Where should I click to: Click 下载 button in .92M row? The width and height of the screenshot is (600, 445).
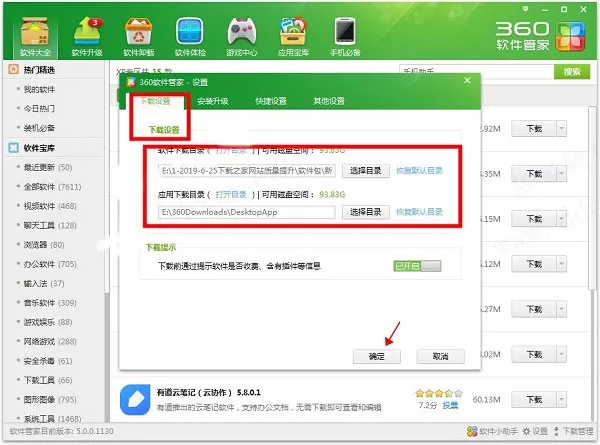(534, 129)
